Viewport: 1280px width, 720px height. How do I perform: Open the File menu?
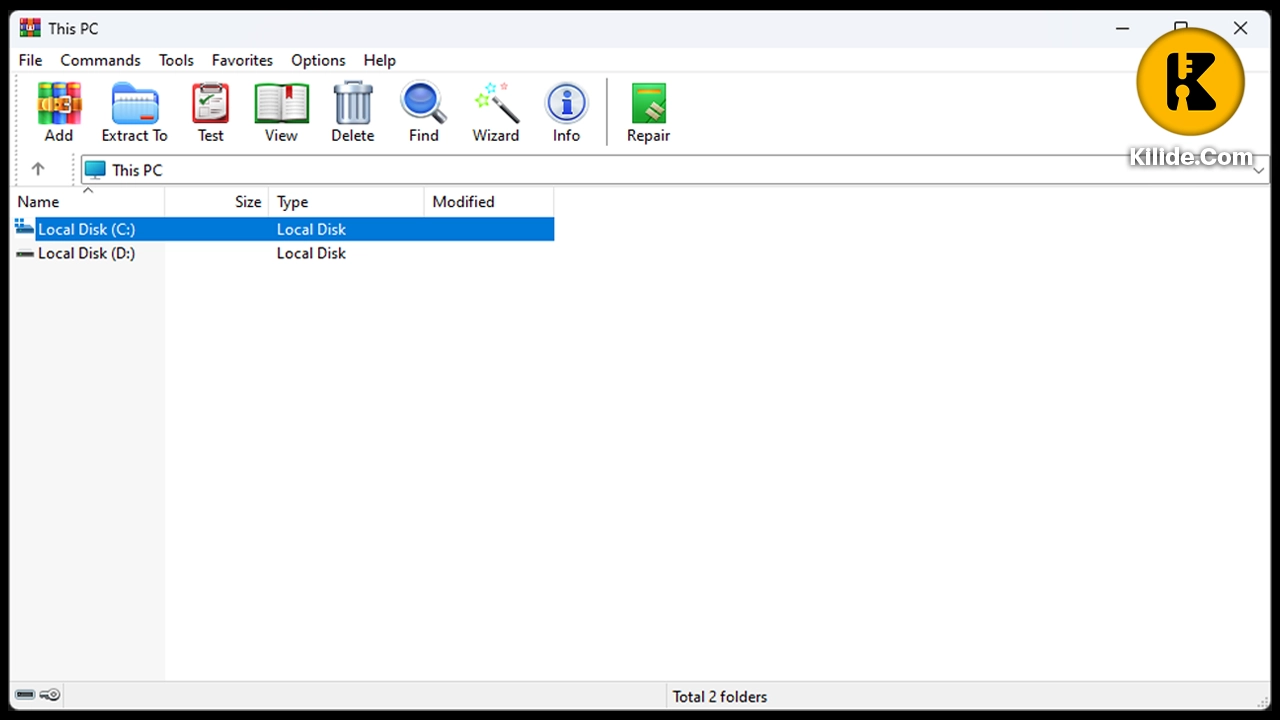pyautogui.click(x=30, y=60)
